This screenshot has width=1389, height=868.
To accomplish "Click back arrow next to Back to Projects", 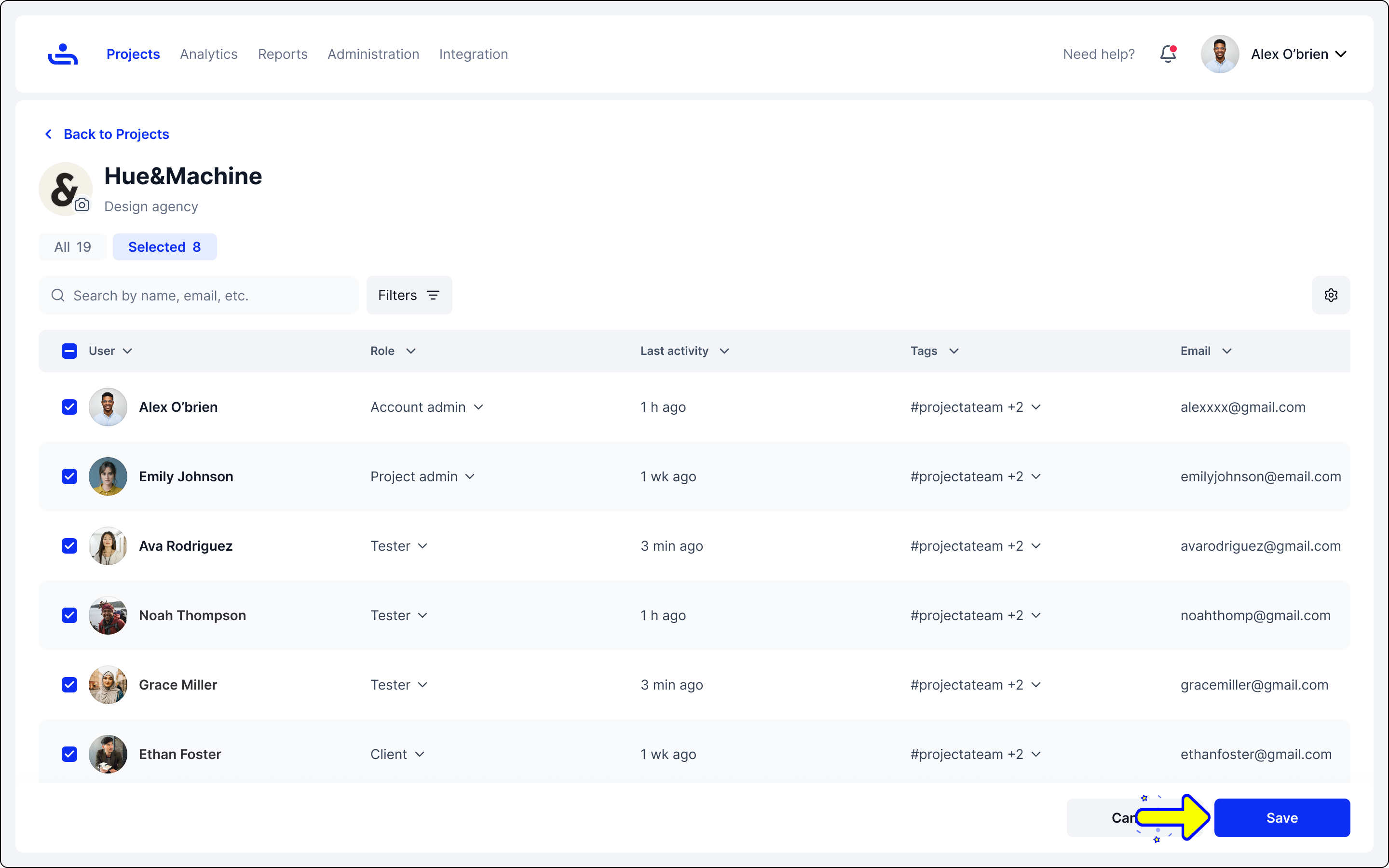I will tap(49, 134).
